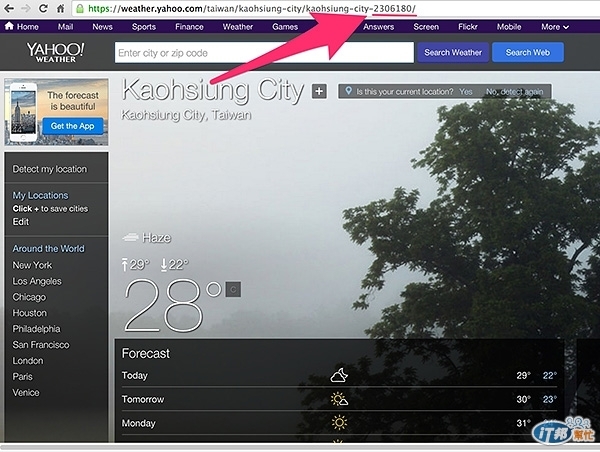
Task: Add Kaohsiung City with plus icon
Action: point(319,91)
